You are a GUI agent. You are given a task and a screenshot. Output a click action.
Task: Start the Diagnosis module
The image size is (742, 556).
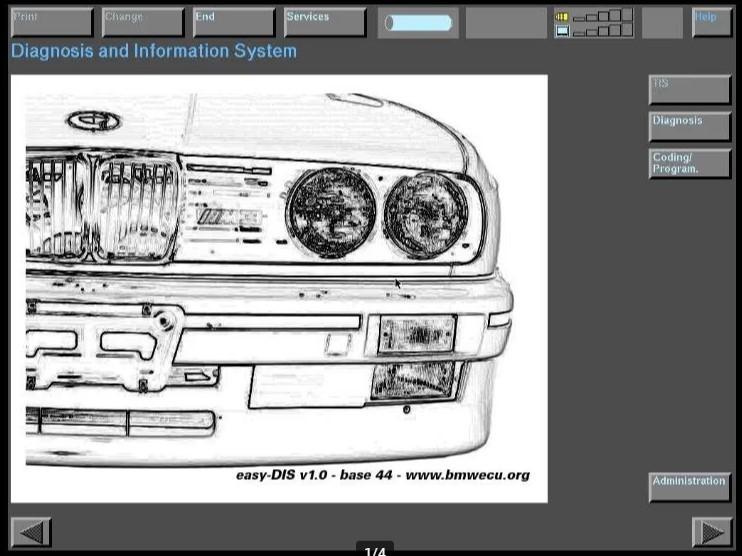pyautogui.click(x=690, y=126)
